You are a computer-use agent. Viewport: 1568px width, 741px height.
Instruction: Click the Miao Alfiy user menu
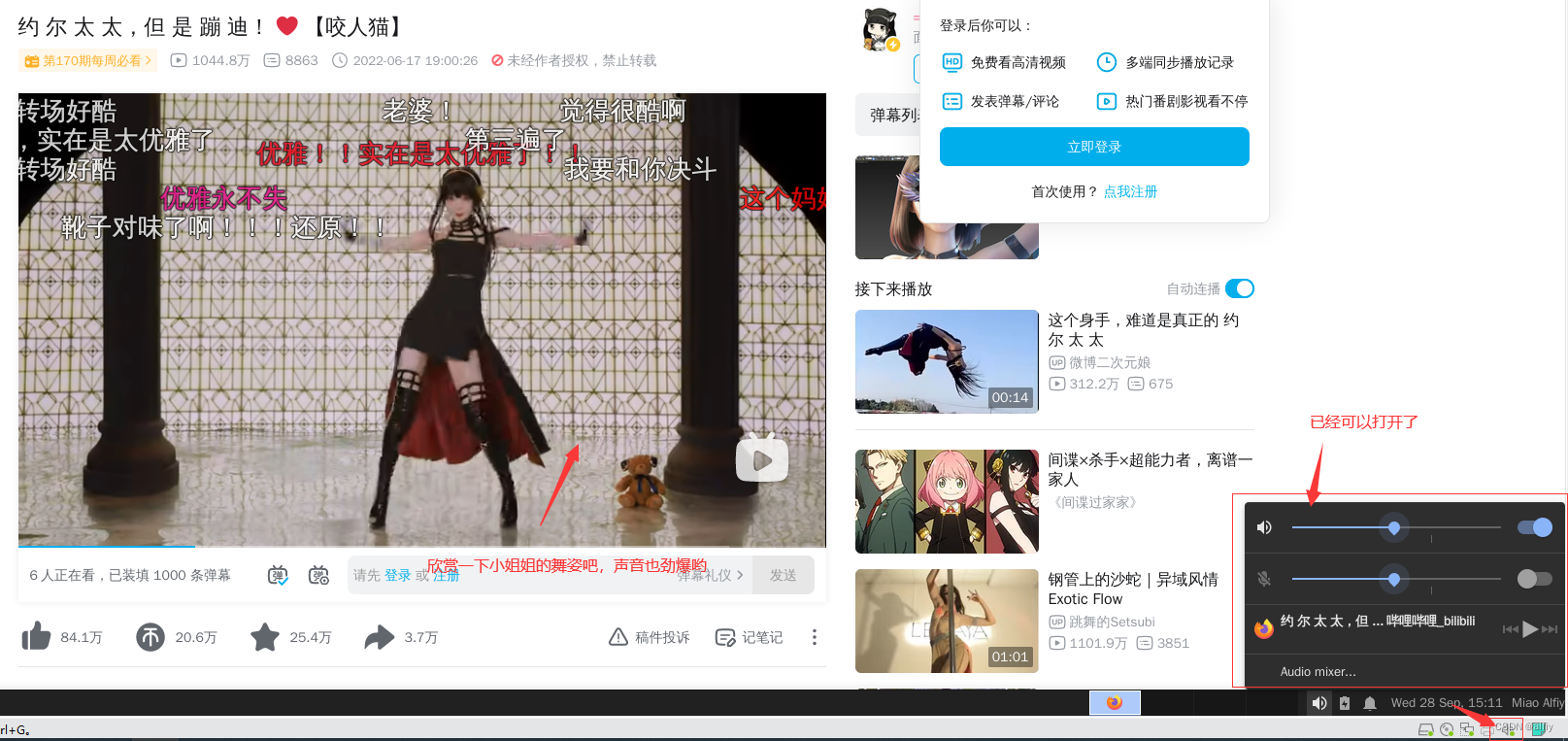coord(1538,702)
